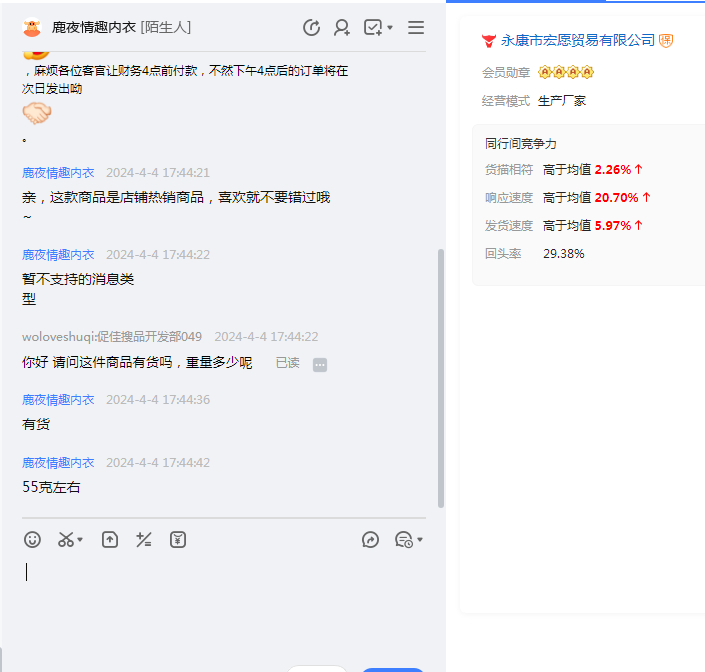Viewport: 705px width, 672px height.
Task: Click chat title 鹿夜情趣内衣 [陌生人]
Action: [121, 27]
